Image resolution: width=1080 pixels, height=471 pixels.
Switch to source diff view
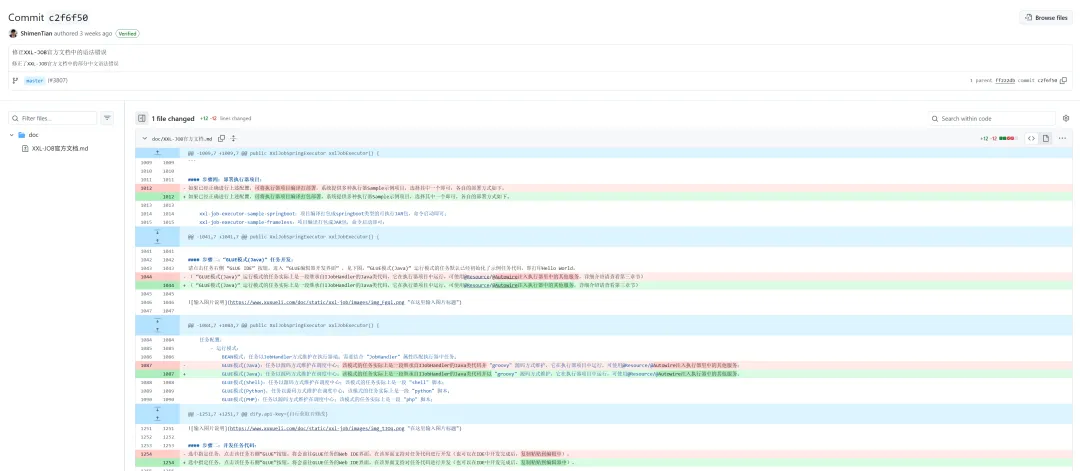[x=1031, y=138]
